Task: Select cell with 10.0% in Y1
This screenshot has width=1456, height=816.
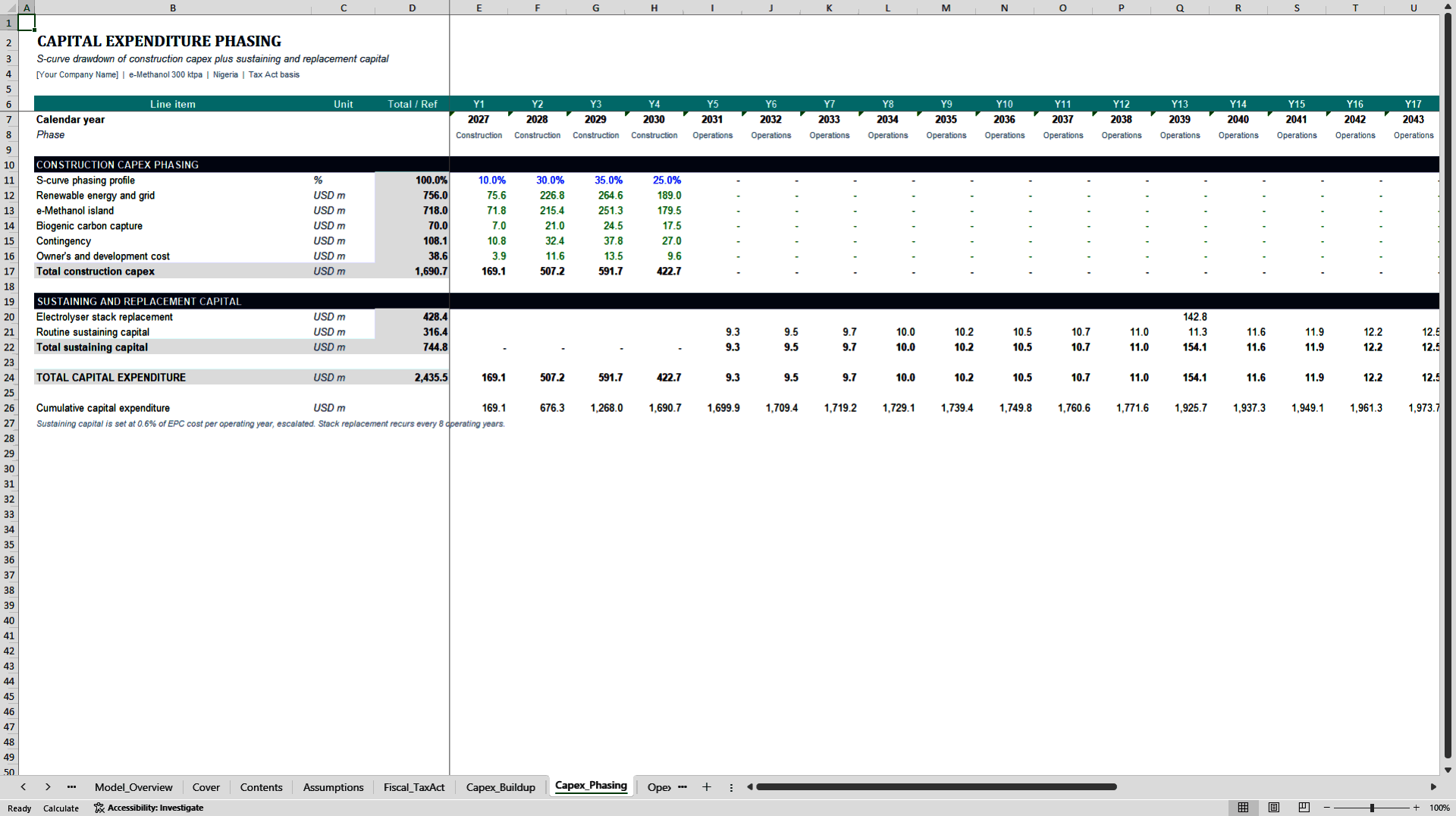Action: [479, 180]
